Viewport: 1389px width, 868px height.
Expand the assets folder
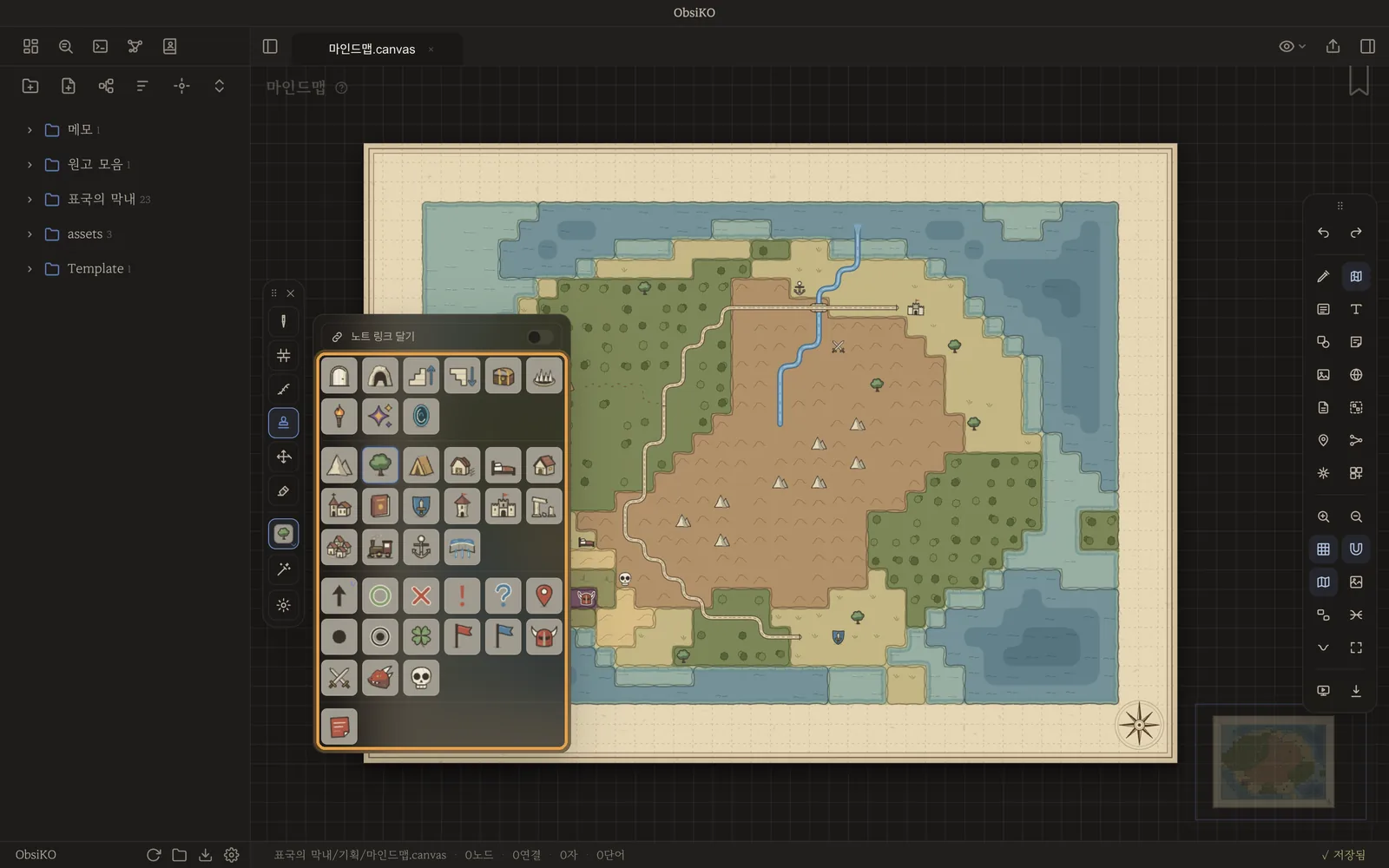click(30, 234)
